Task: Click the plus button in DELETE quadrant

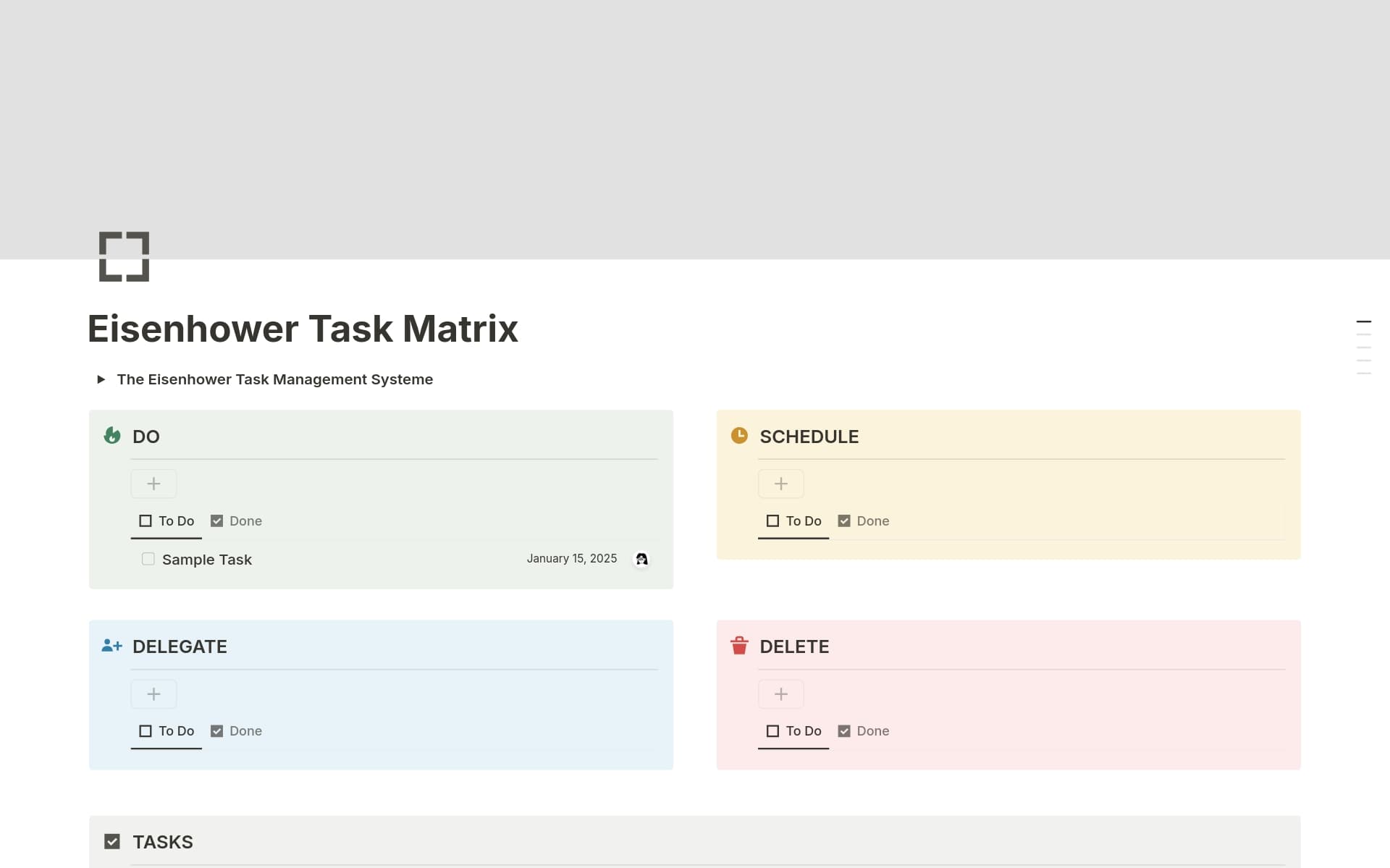Action: tap(780, 694)
